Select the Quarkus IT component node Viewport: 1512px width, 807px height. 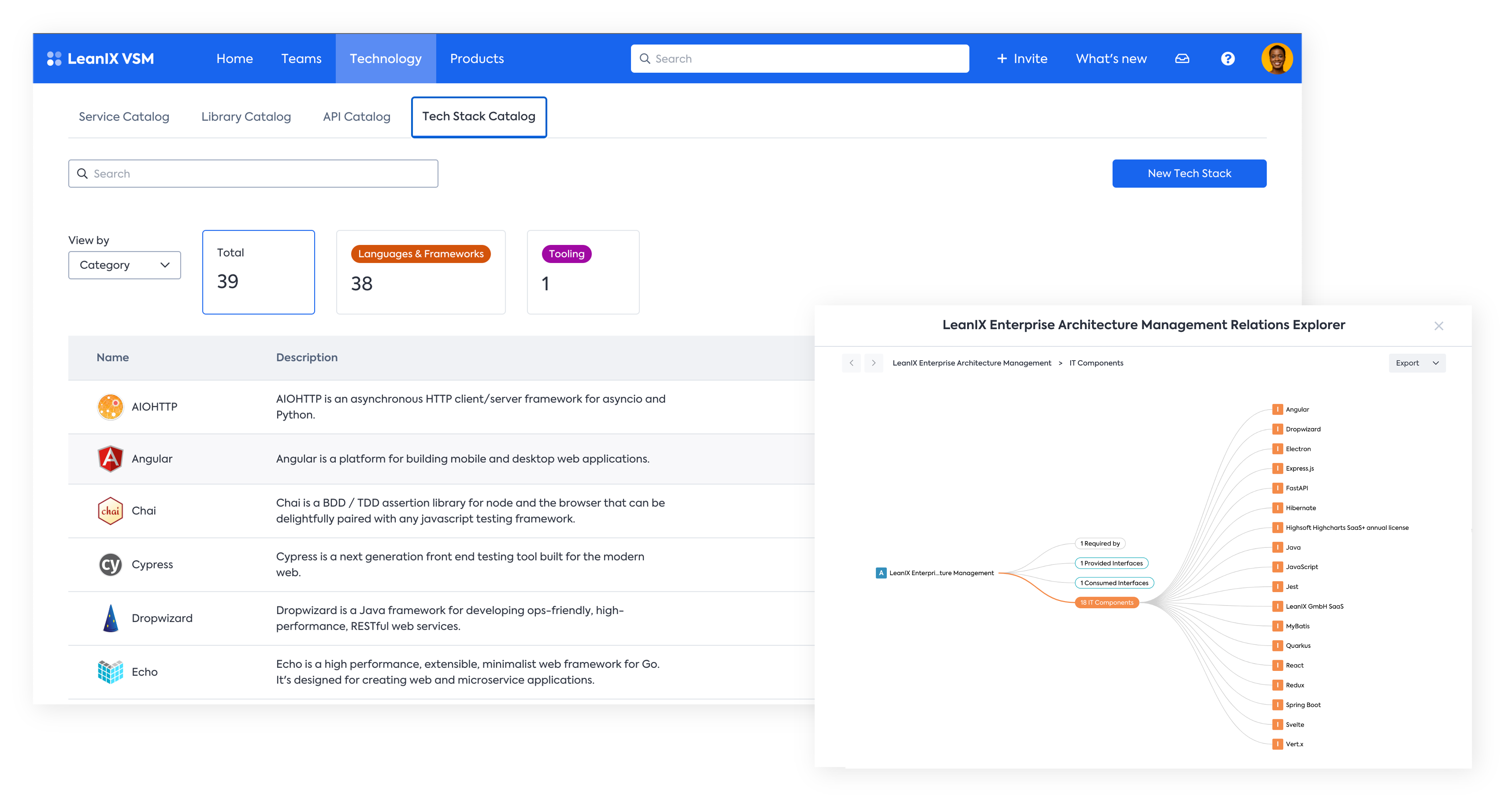pos(1292,646)
